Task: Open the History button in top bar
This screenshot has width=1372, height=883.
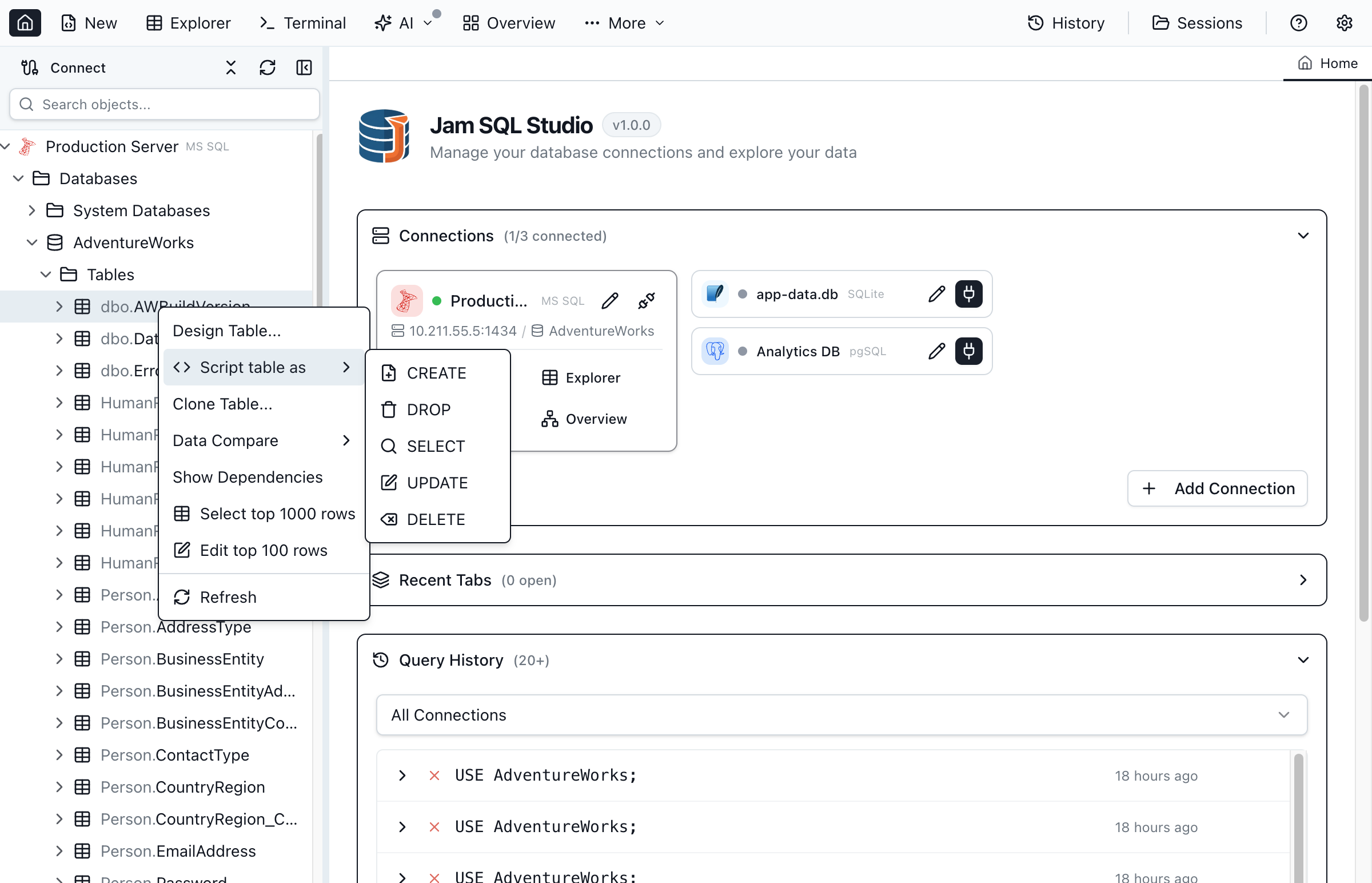Action: (x=1066, y=23)
